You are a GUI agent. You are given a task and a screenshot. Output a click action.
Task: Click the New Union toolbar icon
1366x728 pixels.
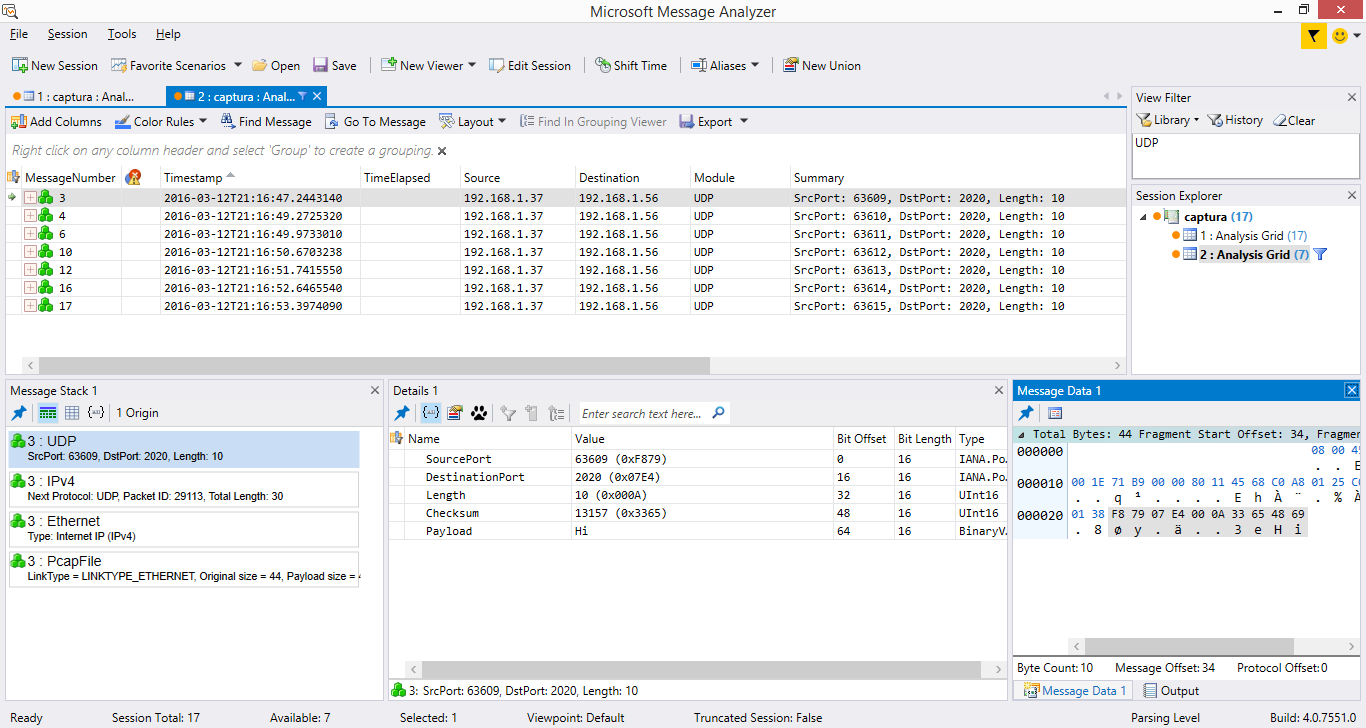coord(821,65)
